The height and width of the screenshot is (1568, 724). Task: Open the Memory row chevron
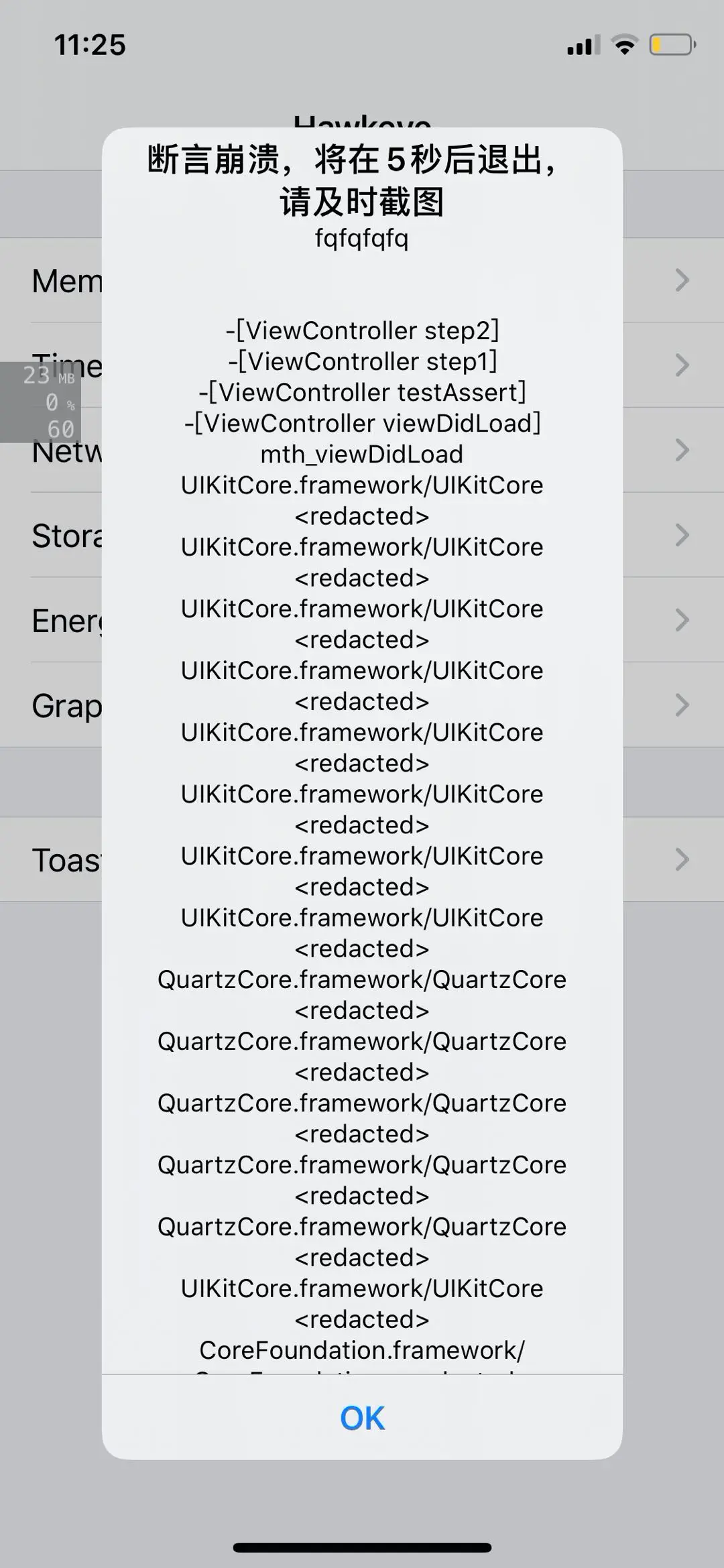click(x=682, y=280)
